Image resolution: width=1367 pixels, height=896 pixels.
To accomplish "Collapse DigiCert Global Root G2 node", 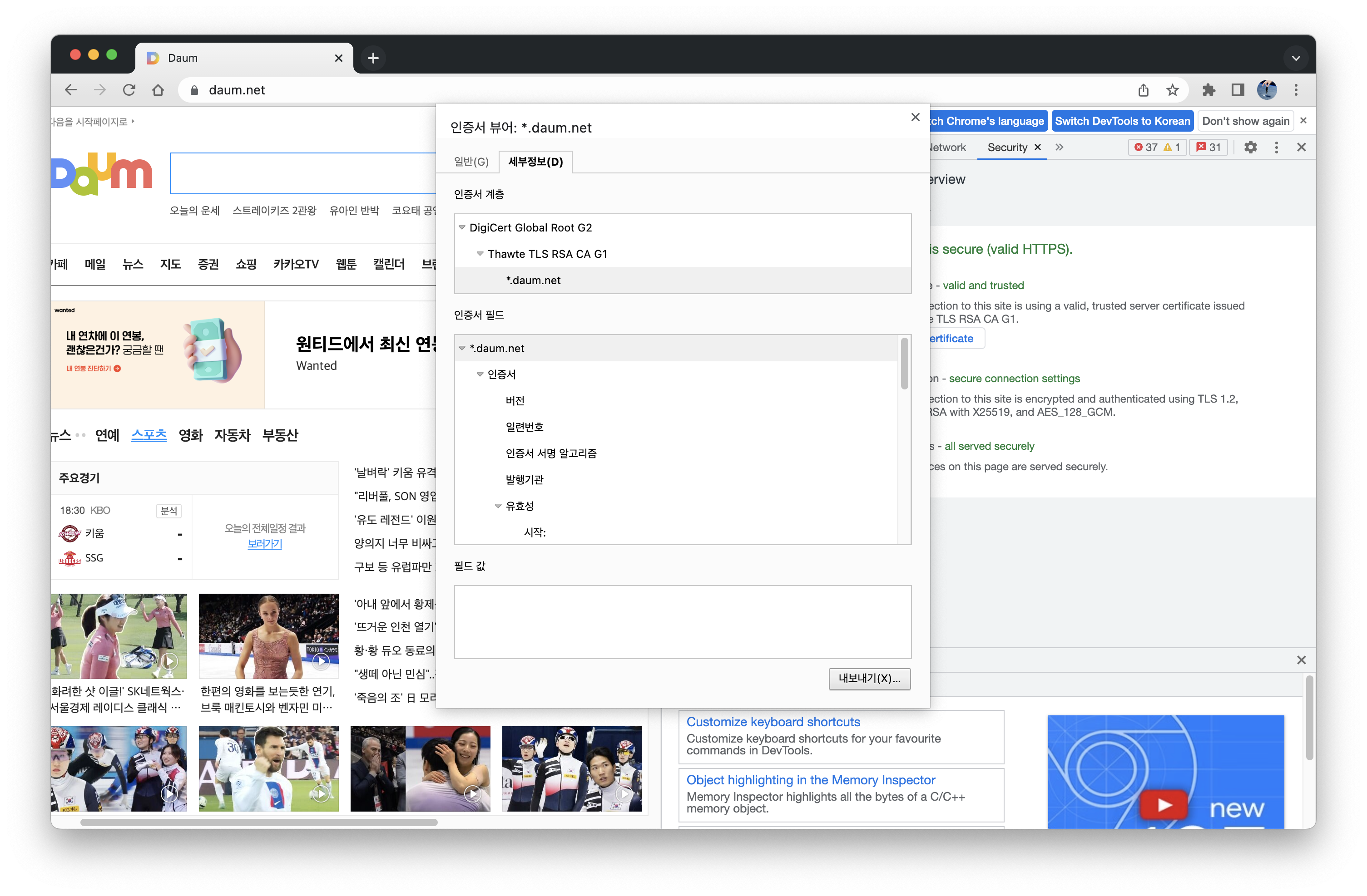I will (462, 227).
